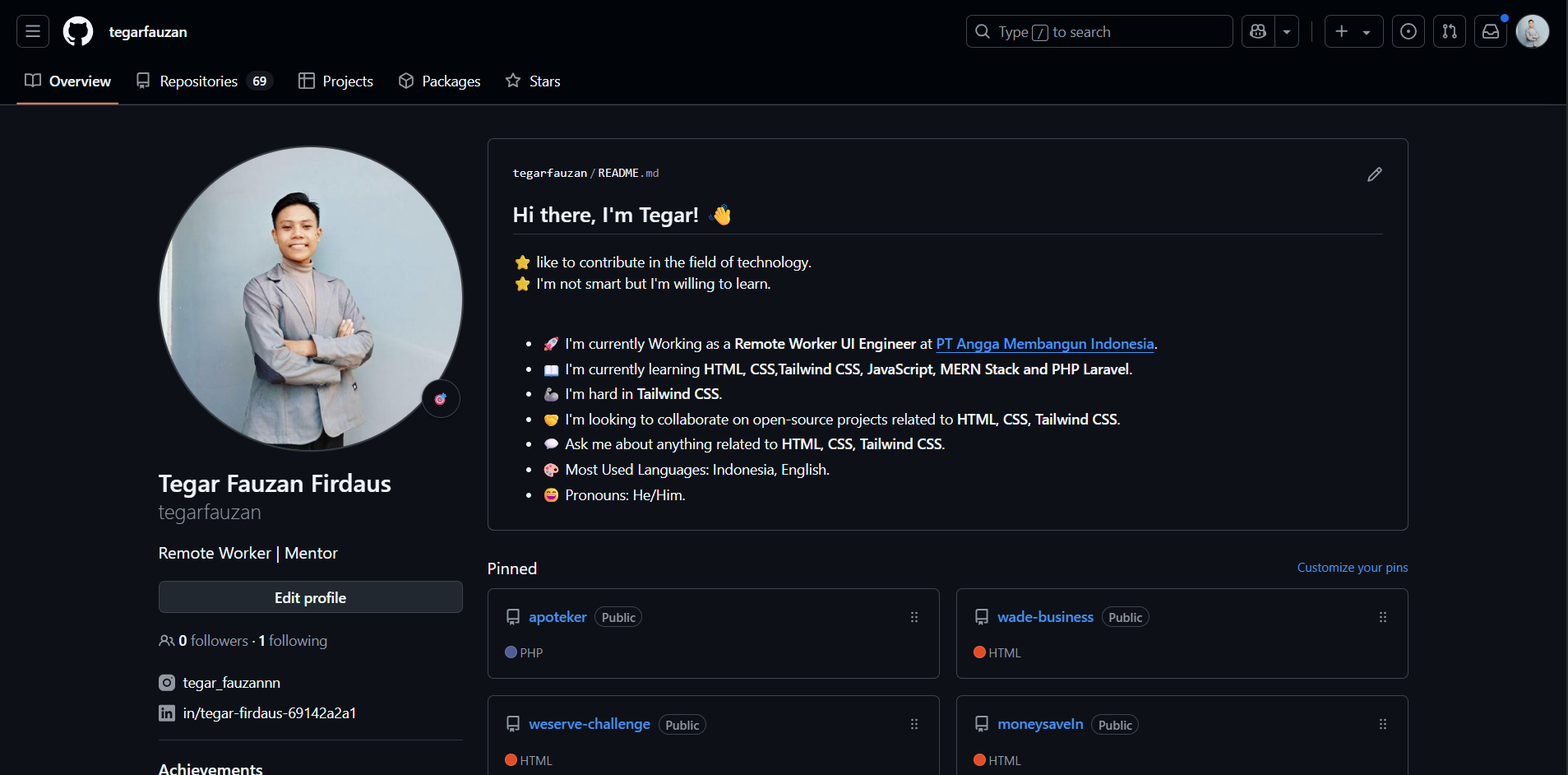1568x775 pixels.
Task: Expand the Copilot dropdown arrow
Action: 1287,31
